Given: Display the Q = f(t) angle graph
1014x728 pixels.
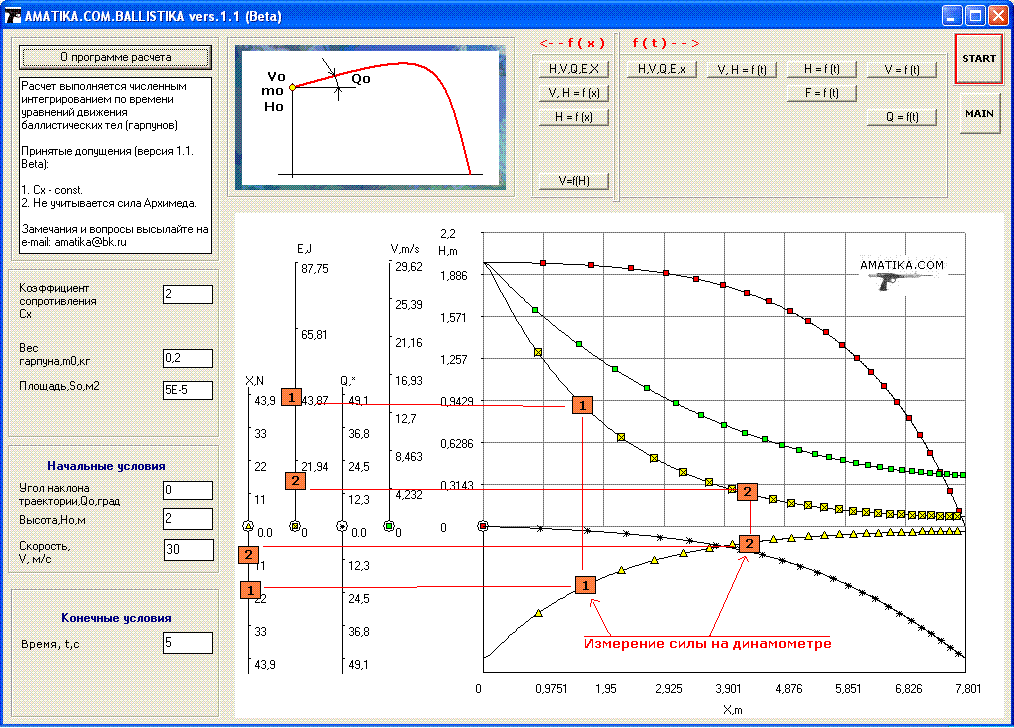Looking at the screenshot, I should 902,117.
